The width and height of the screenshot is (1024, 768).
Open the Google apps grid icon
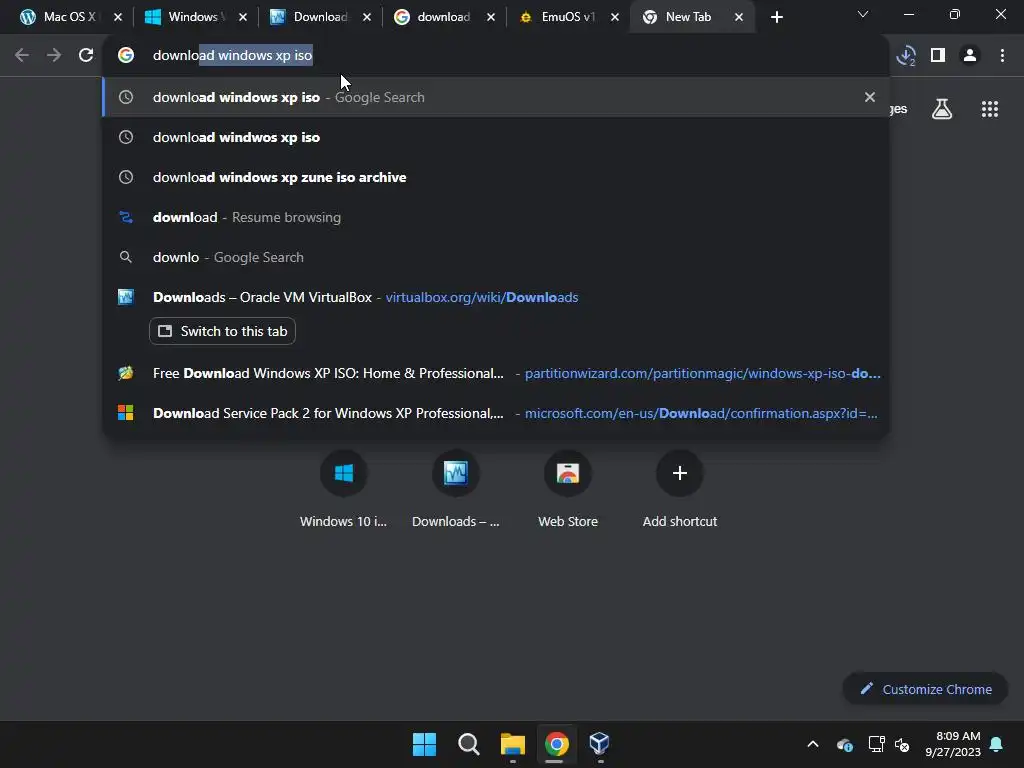[x=990, y=109]
